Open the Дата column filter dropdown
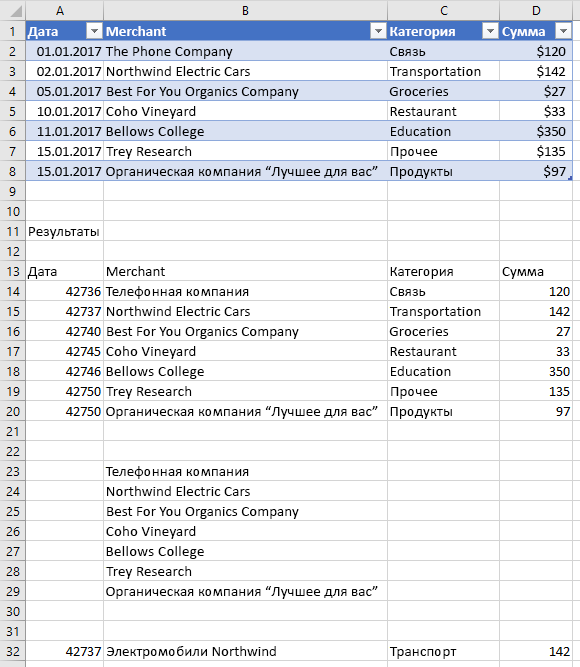Viewport: 580px width, 667px height. [x=94, y=31]
